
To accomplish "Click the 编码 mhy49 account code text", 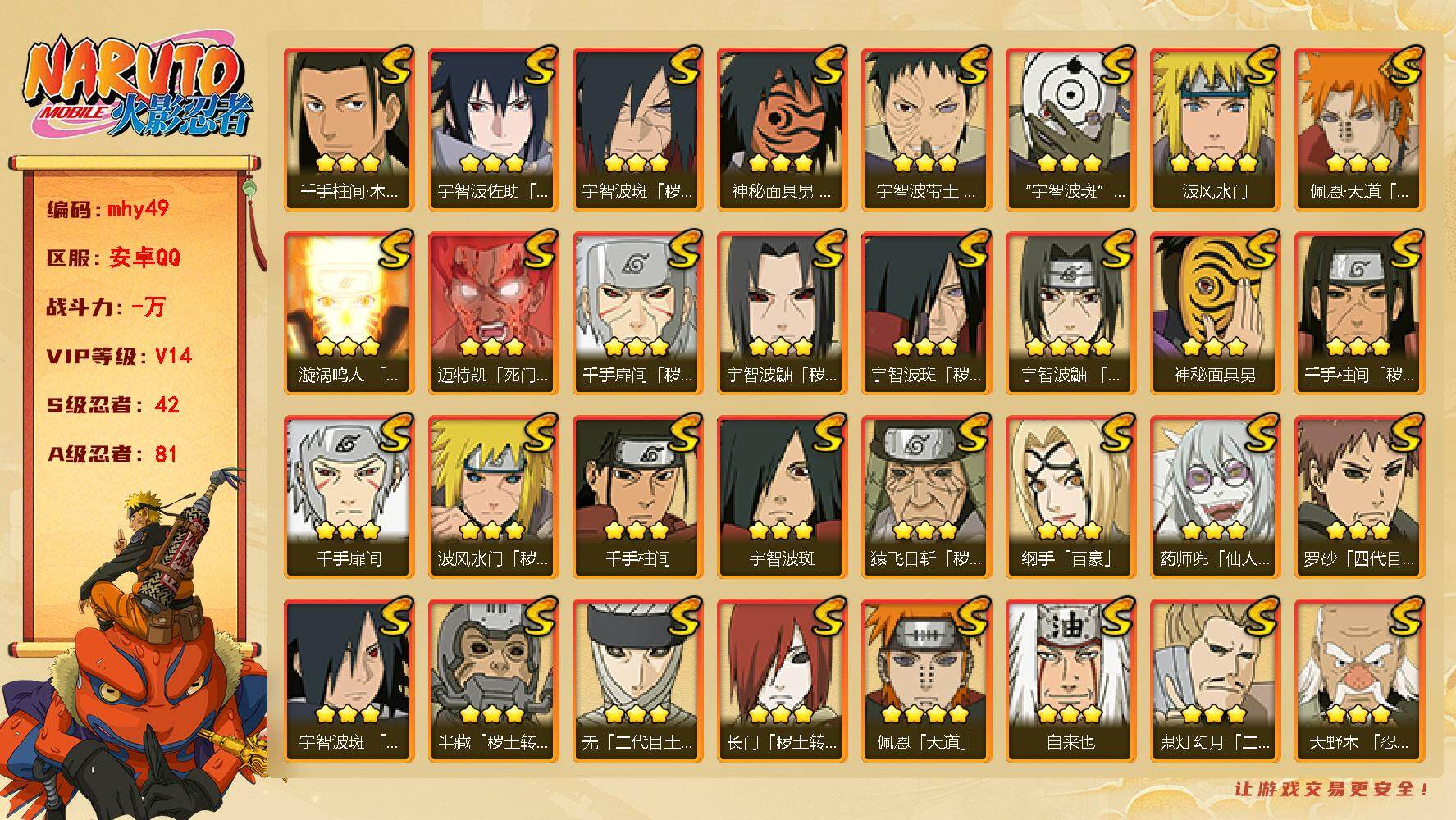I will pos(107,209).
